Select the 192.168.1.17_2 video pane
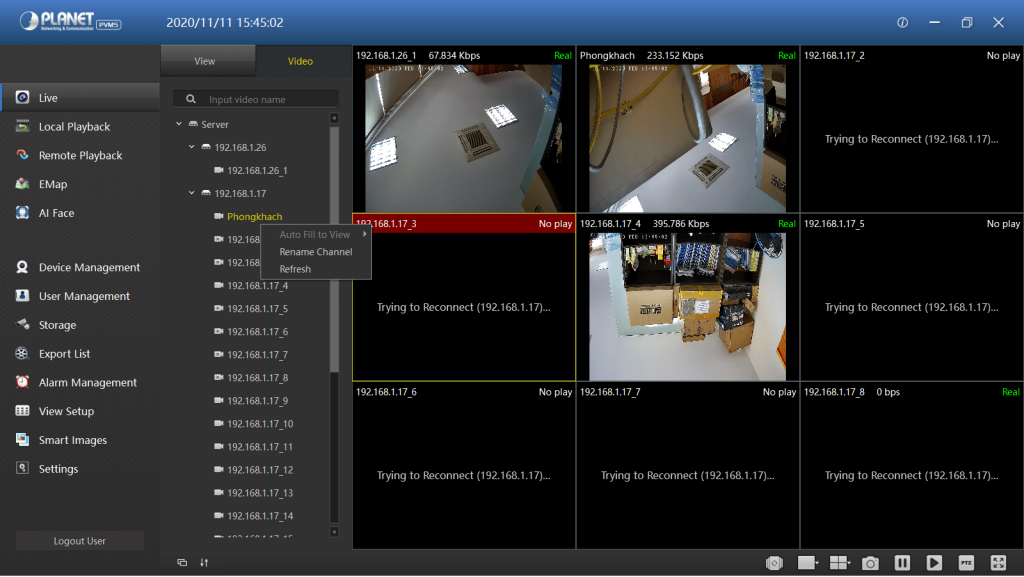Image resolution: width=1024 pixels, height=577 pixels. pos(912,129)
